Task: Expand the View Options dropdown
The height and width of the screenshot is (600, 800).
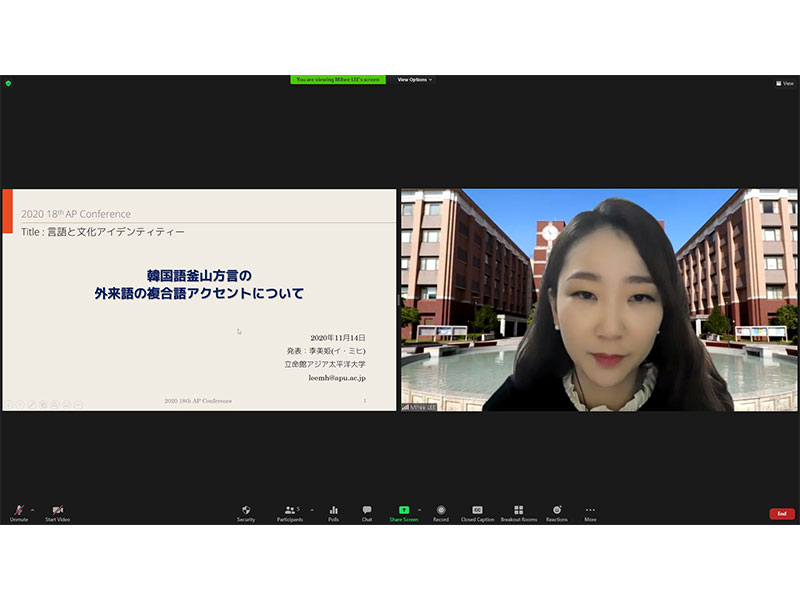Action: pos(415,80)
